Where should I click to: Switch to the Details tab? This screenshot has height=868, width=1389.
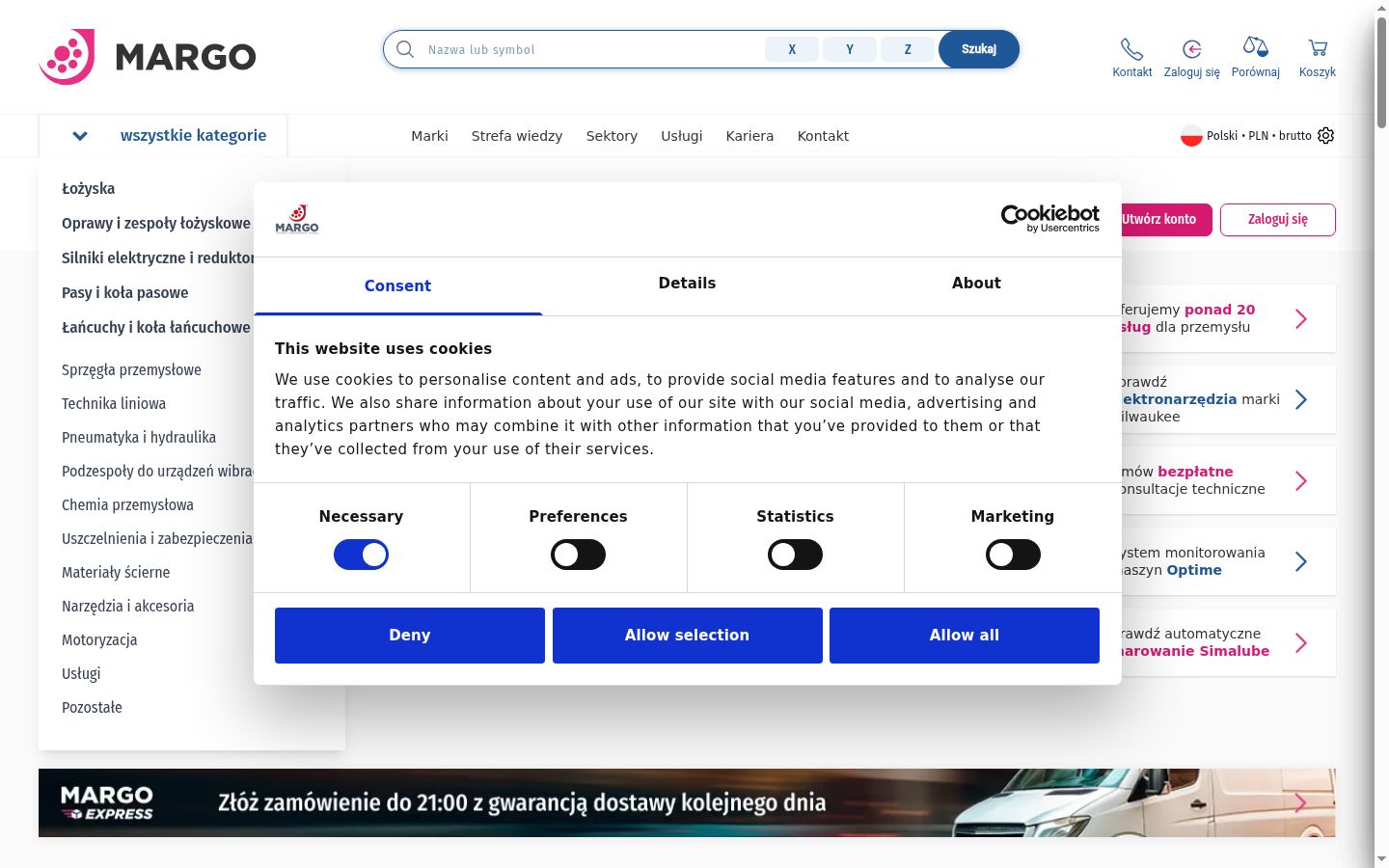687,284
